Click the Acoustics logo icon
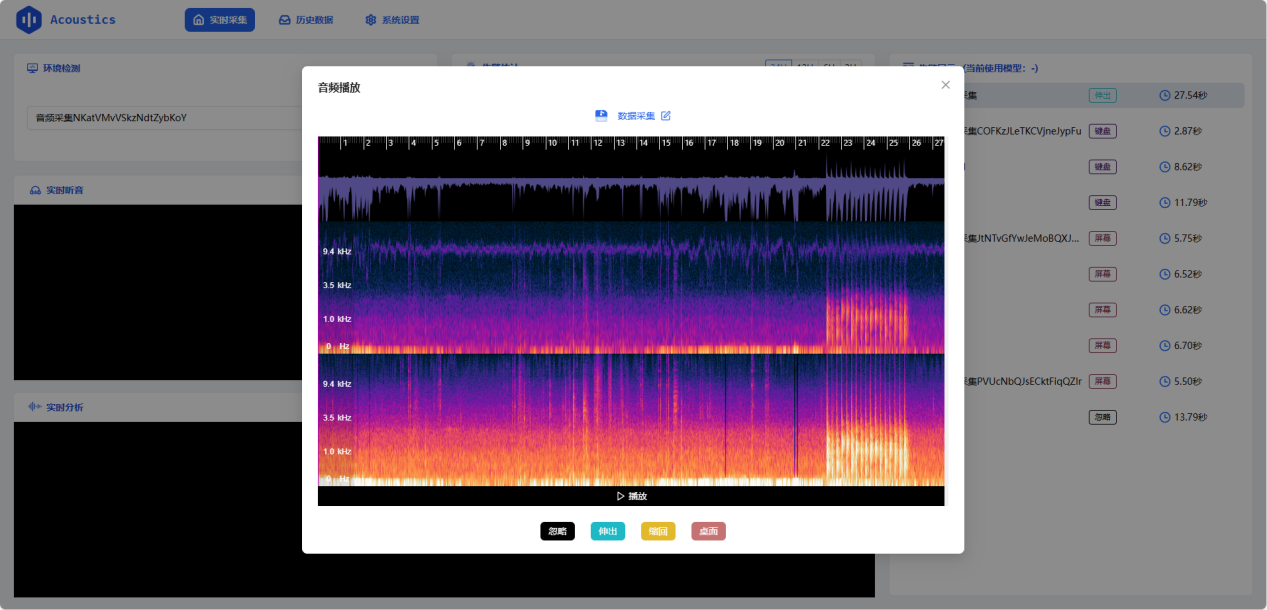1267x610 pixels. (29, 20)
